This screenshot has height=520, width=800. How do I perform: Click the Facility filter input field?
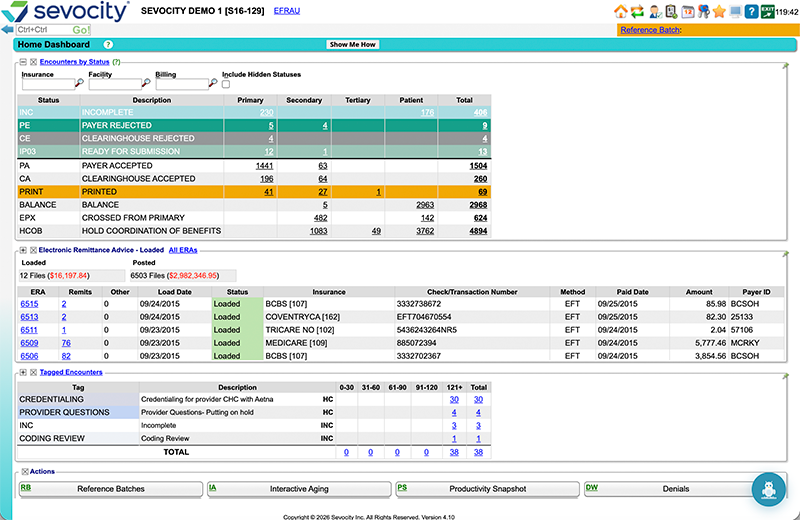pyautogui.click(x=115, y=84)
